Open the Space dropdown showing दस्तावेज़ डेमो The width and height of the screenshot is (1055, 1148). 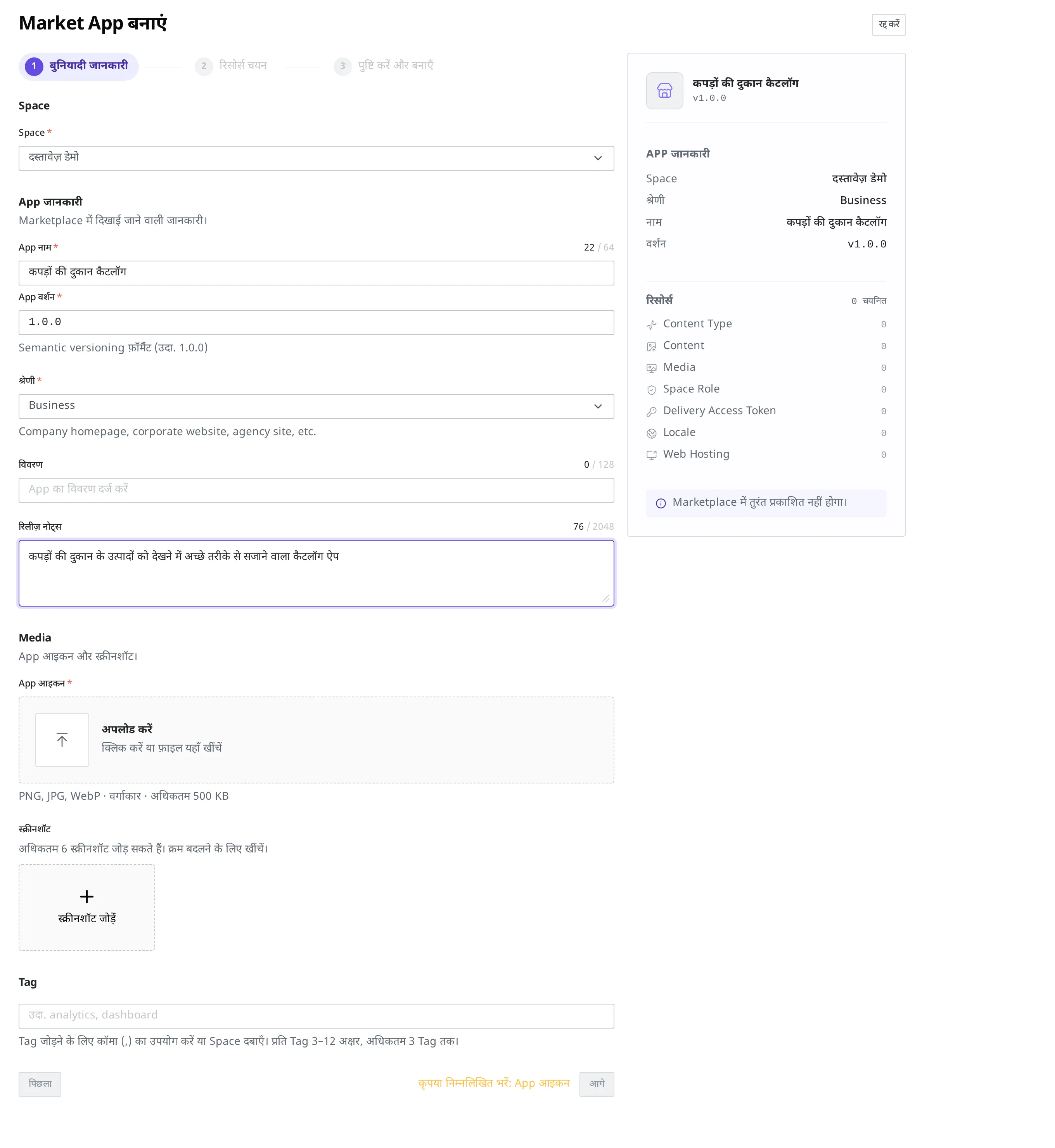tap(316, 158)
